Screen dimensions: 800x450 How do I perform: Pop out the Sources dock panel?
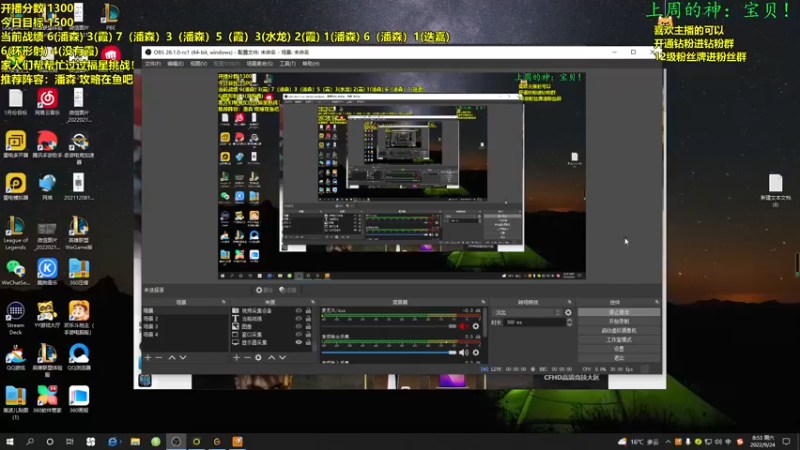point(313,302)
